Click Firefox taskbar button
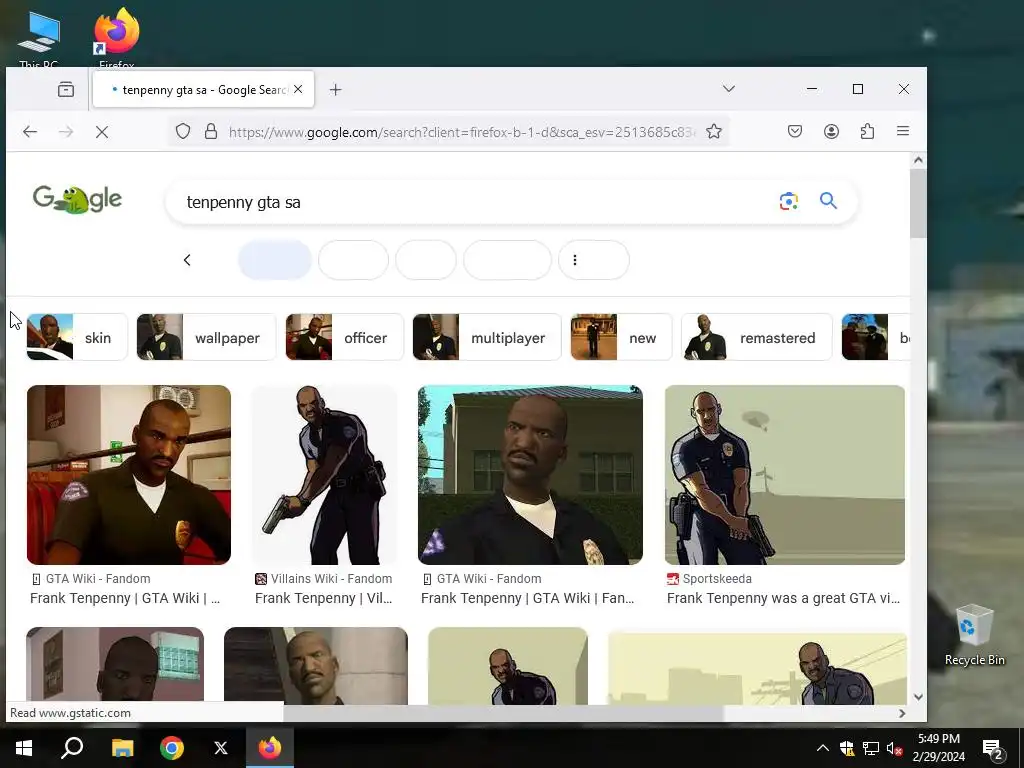Viewport: 1024px width, 768px height. pos(270,748)
